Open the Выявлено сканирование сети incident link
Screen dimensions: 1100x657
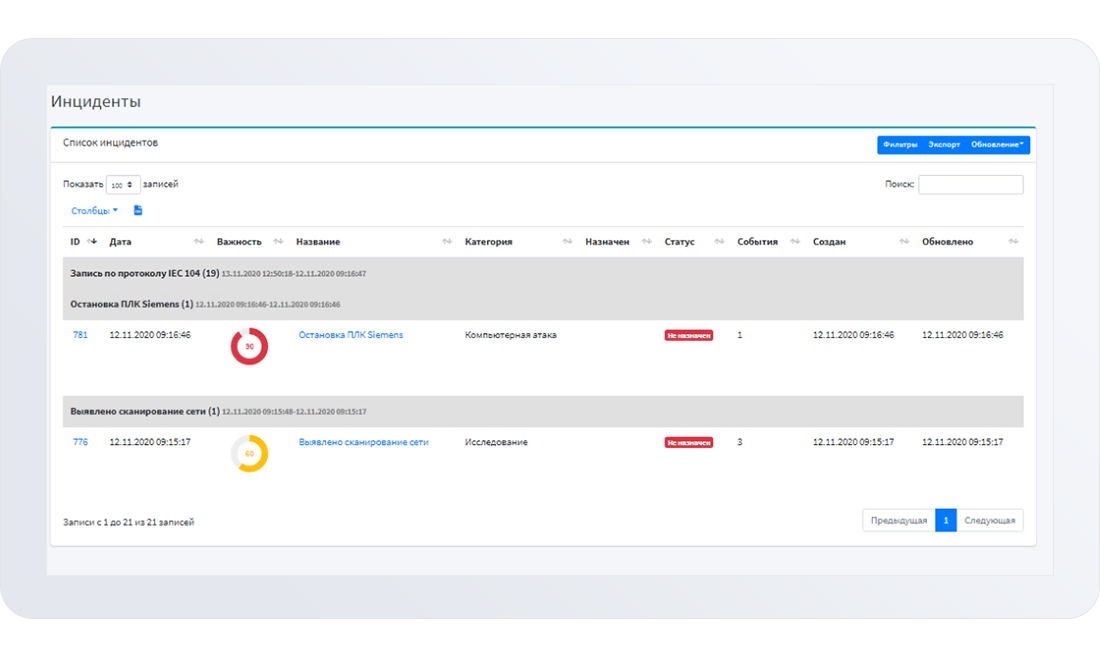pyautogui.click(x=363, y=442)
